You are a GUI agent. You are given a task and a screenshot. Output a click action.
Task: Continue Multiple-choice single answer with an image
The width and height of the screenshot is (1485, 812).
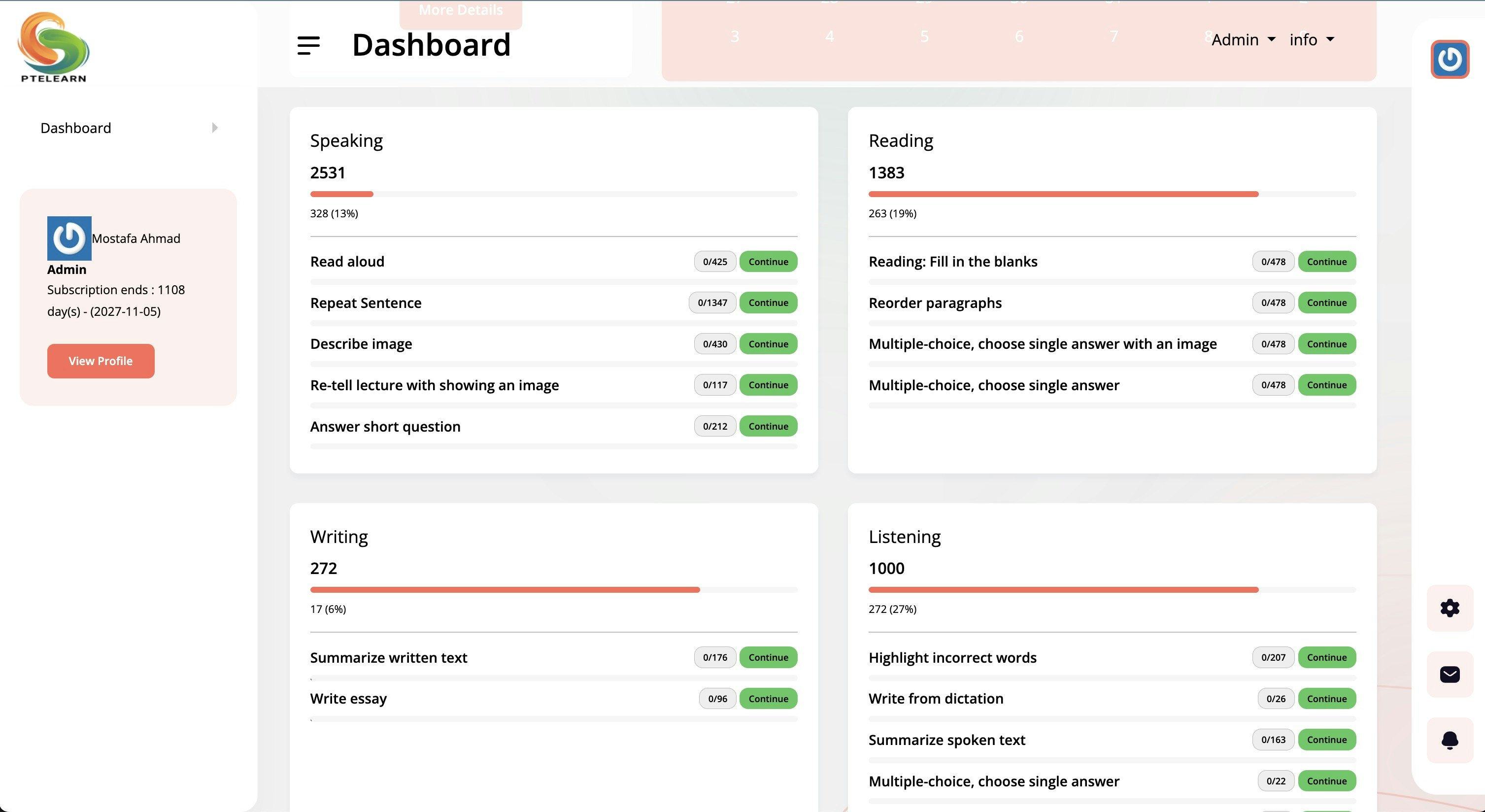click(x=1326, y=344)
